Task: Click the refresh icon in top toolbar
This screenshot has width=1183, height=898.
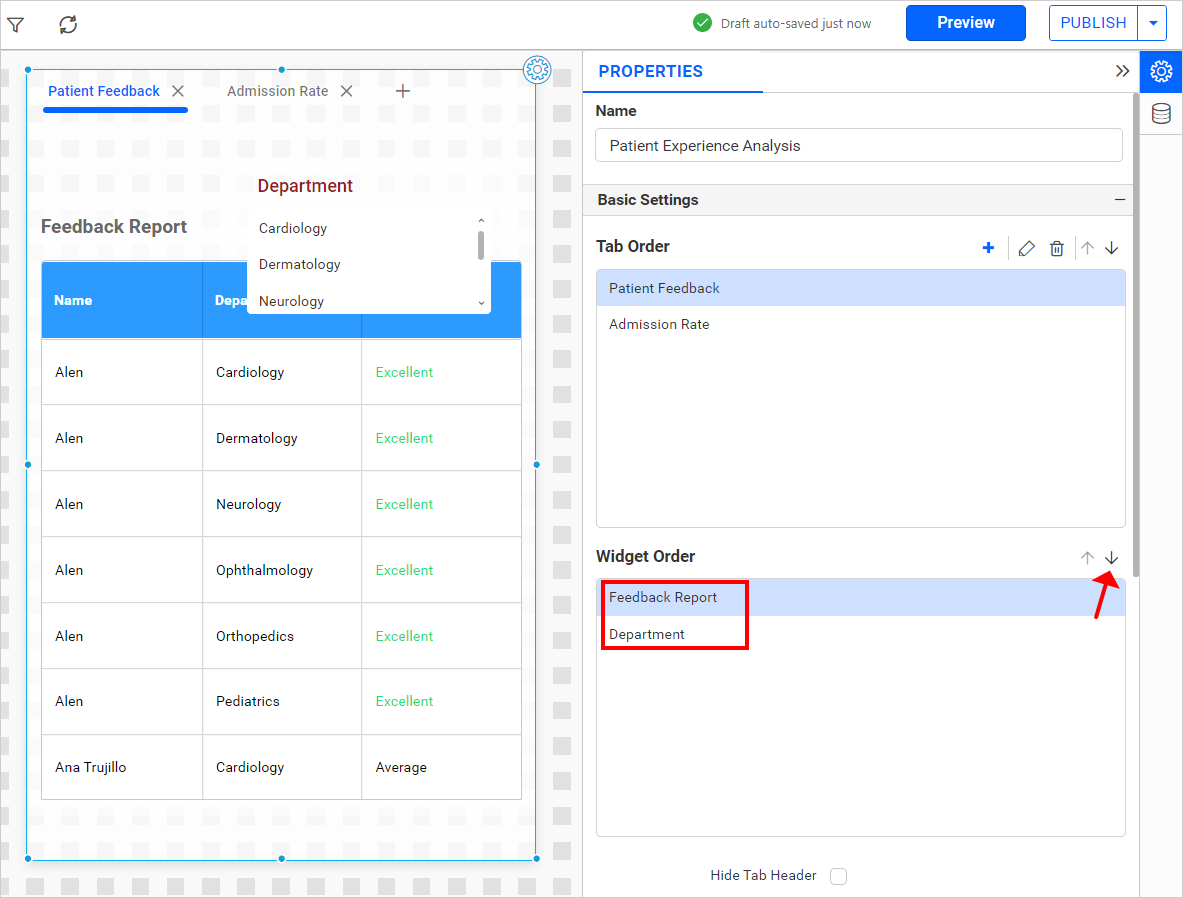Action: tap(68, 24)
